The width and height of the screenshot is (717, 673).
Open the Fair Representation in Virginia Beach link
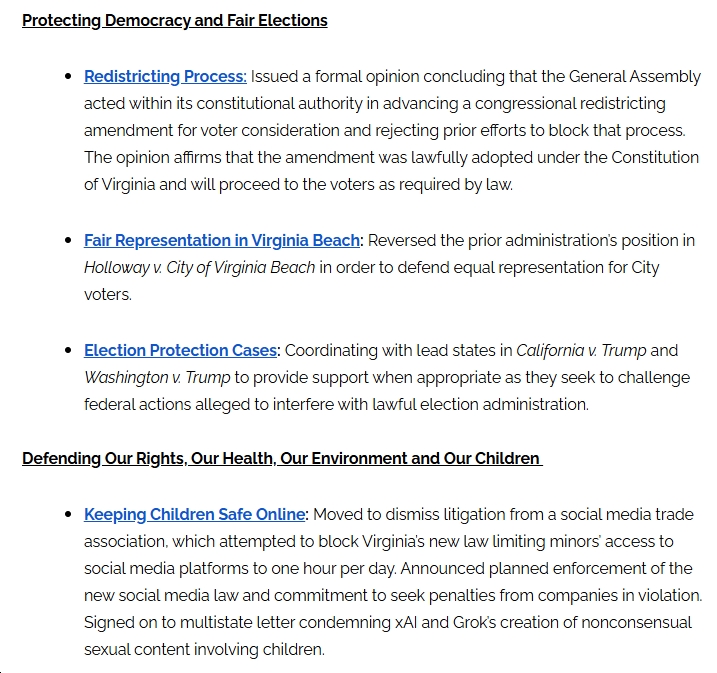pyautogui.click(x=222, y=241)
